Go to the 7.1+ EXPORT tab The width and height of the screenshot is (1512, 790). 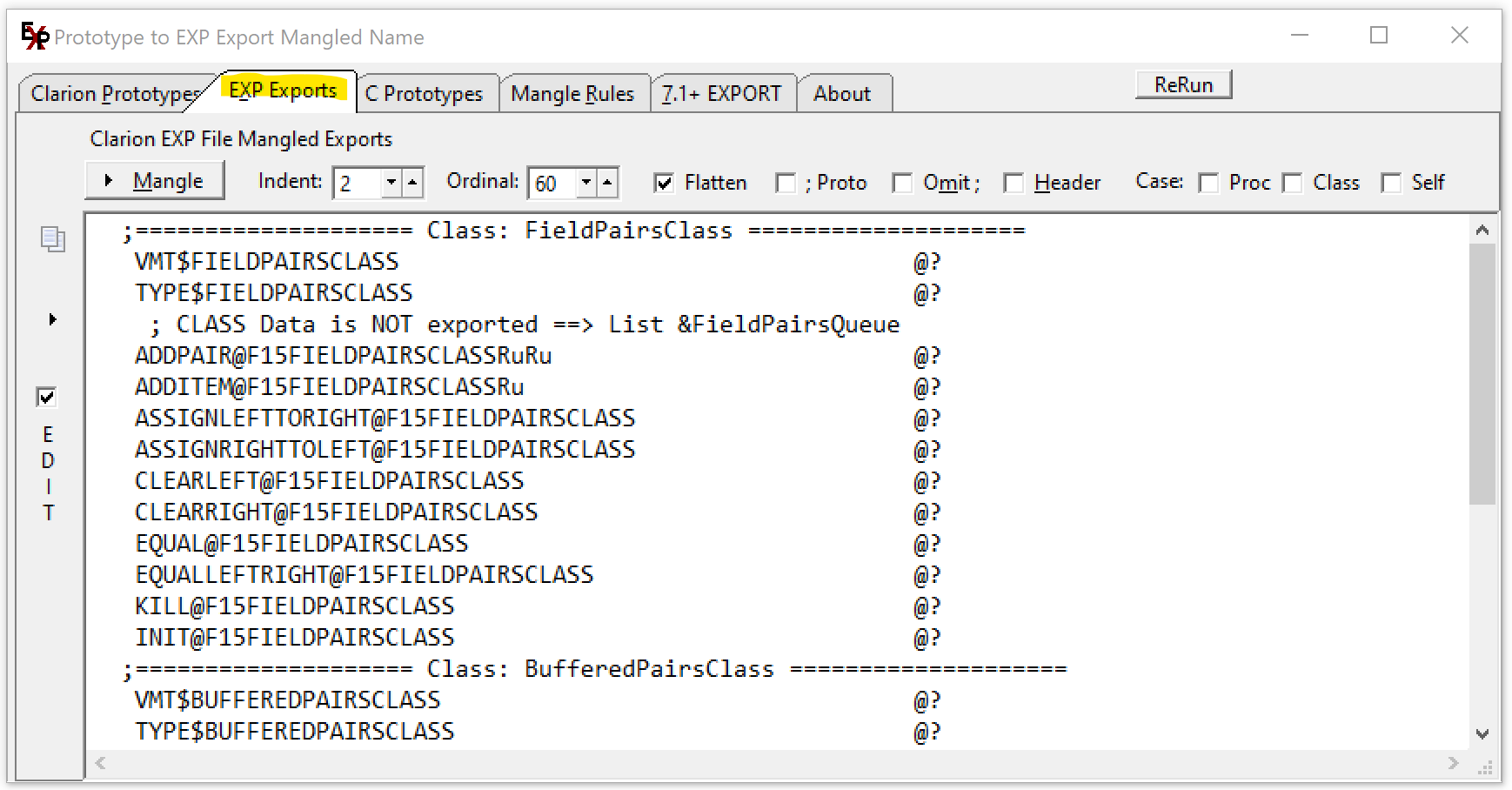pyautogui.click(x=721, y=94)
